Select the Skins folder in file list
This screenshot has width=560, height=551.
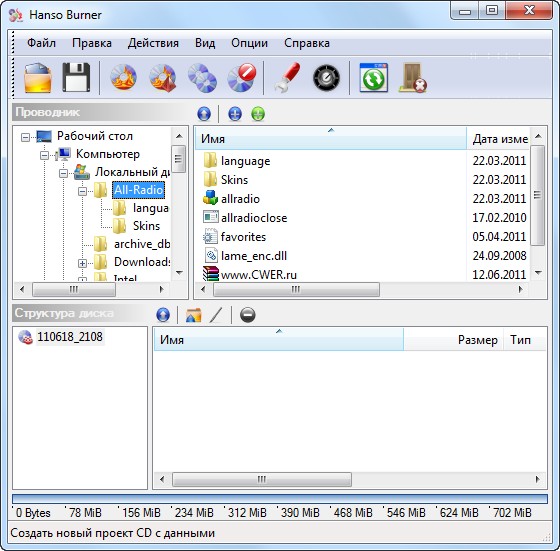[x=234, y=180]
